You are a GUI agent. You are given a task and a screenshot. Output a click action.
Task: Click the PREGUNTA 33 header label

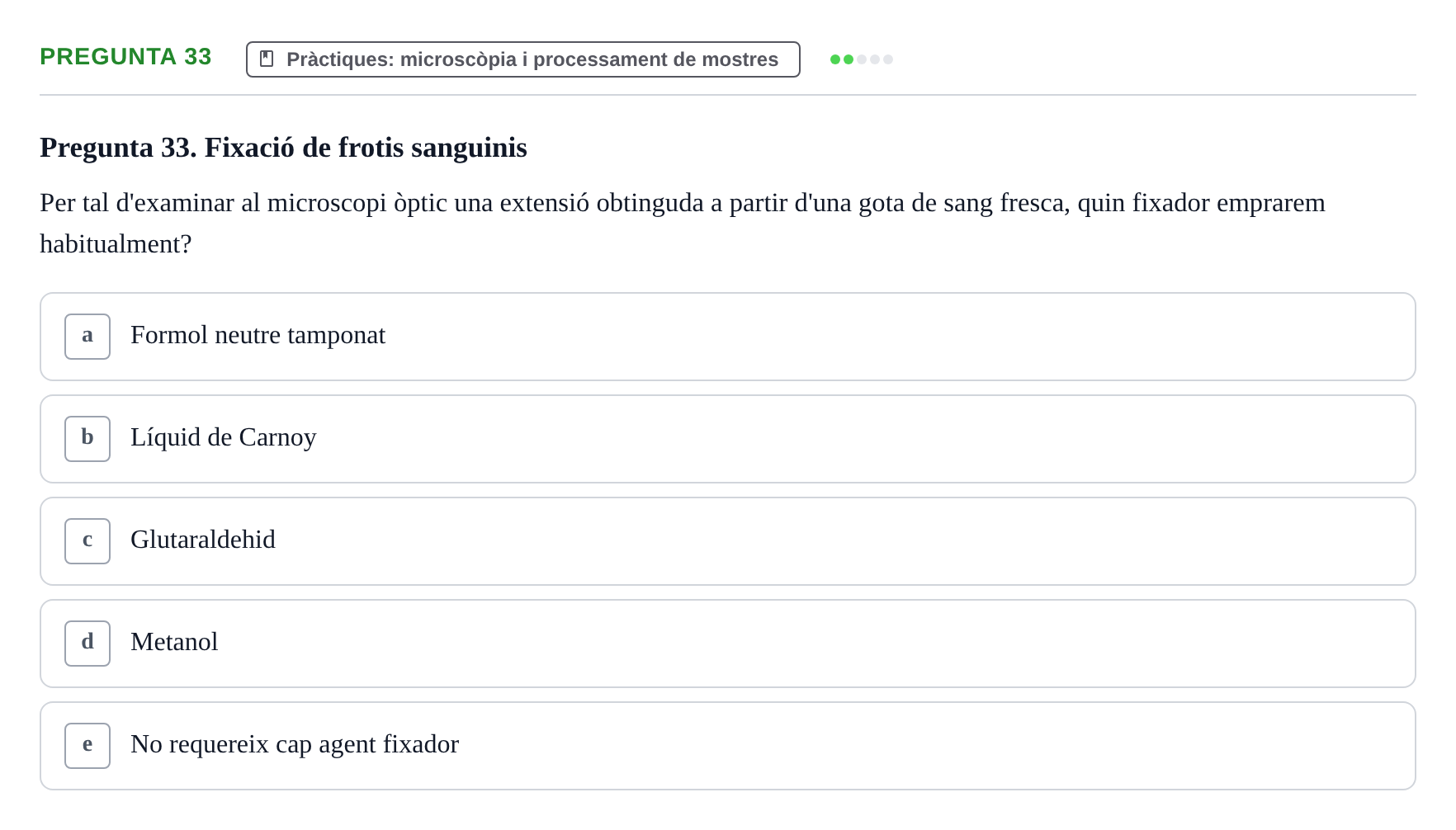125,56
